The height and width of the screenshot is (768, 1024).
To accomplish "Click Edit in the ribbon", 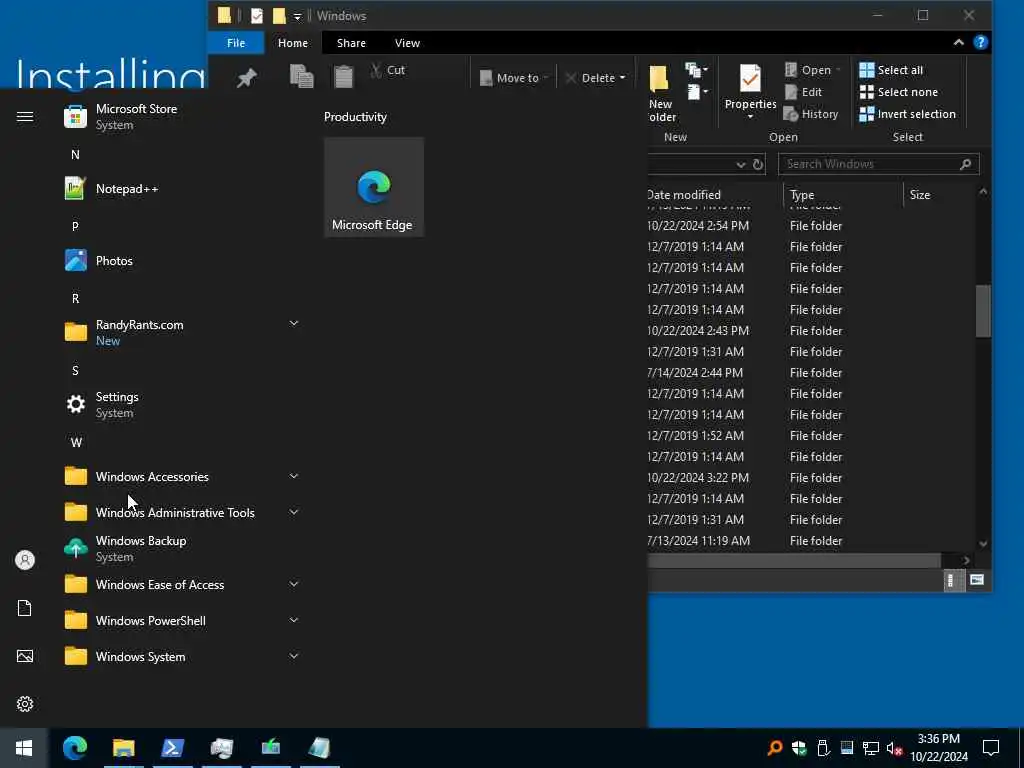I will 803,92.
